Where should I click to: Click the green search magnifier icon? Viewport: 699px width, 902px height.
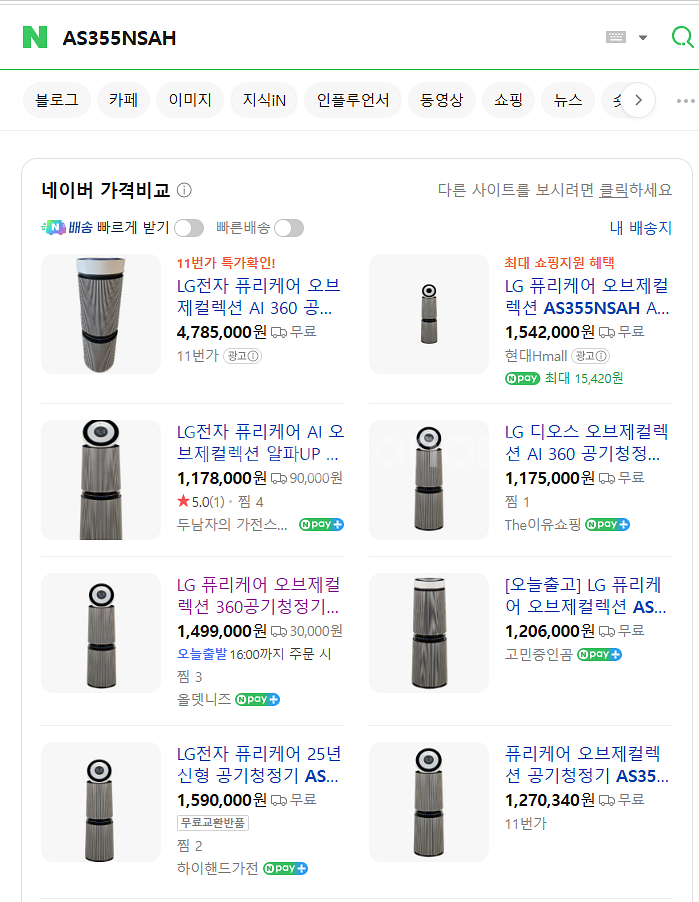pyautogui.click(x=682, y=37)
